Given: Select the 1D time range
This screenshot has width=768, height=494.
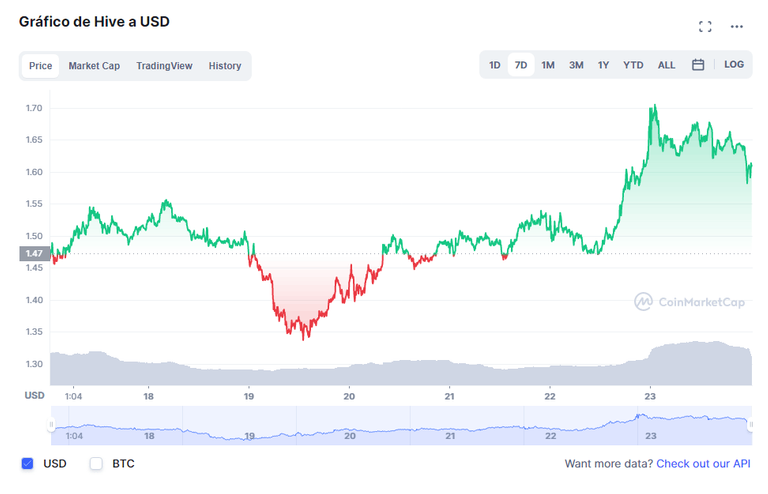Looking at the screenshot, I should [495, 65].
